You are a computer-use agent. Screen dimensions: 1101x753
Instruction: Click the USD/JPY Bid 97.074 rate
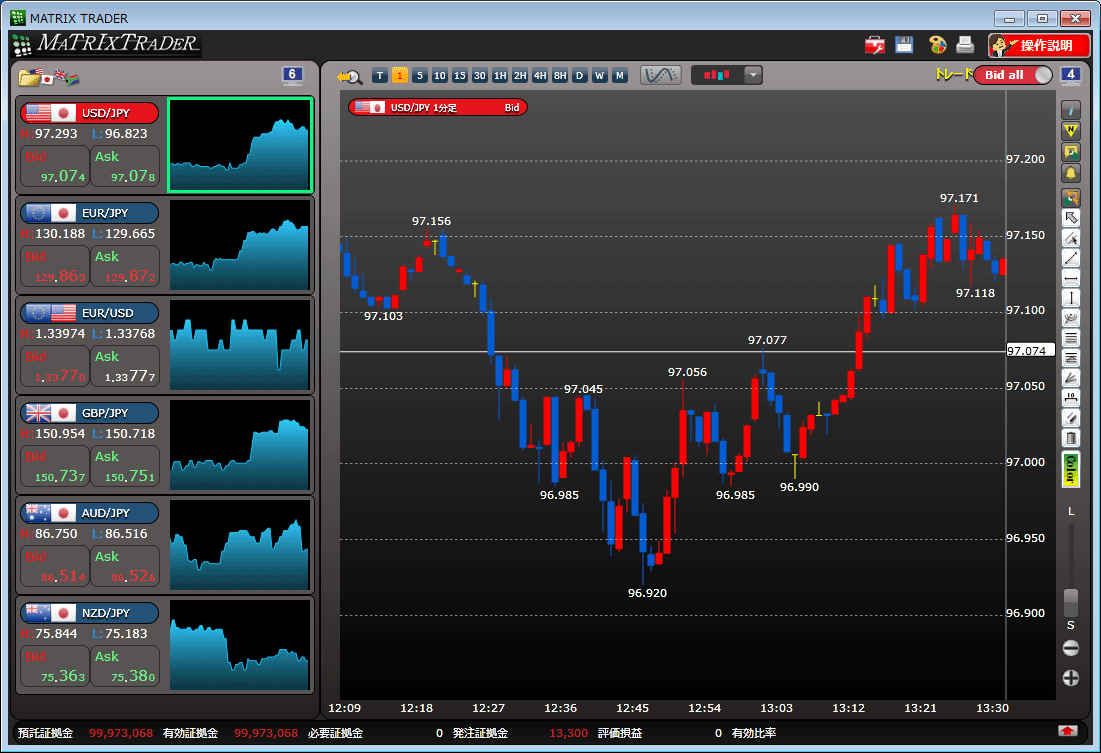[55, 166]
